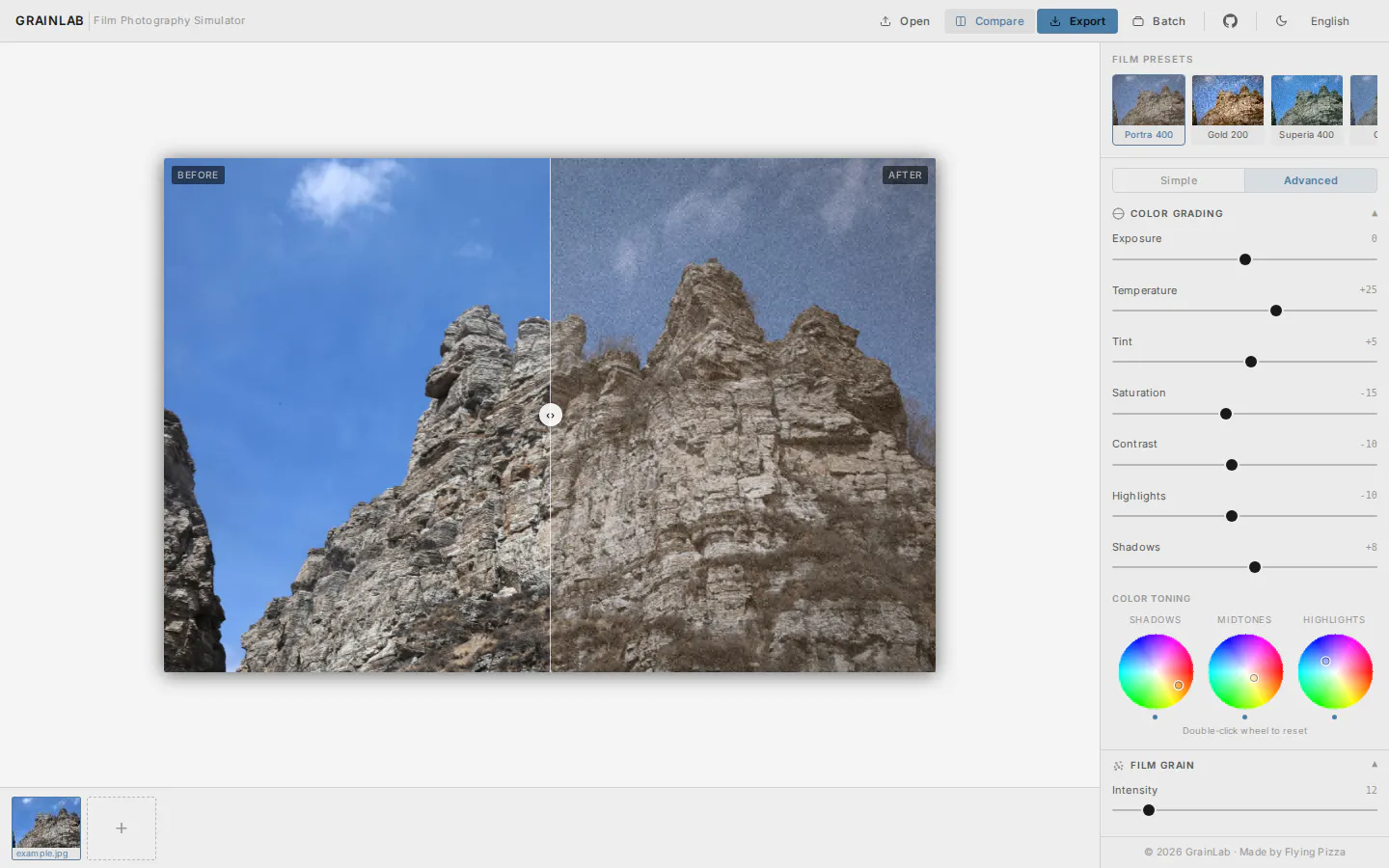Viewport: 1389px width, 868px height.
Task: Select the Portra 400 film preset
Action: [x=1149, y=110]
